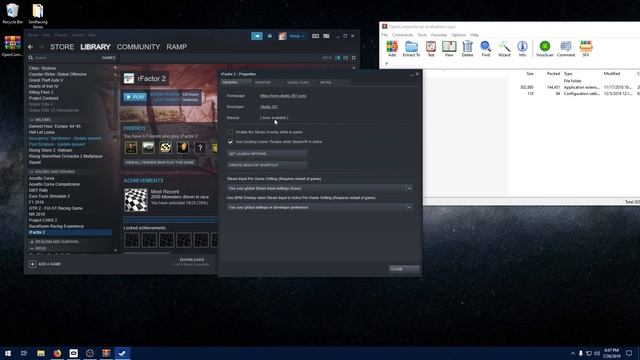This screenshot has height=360, width=640.
Task: Click the question-mark friend avatar
Action: (200, 147)
